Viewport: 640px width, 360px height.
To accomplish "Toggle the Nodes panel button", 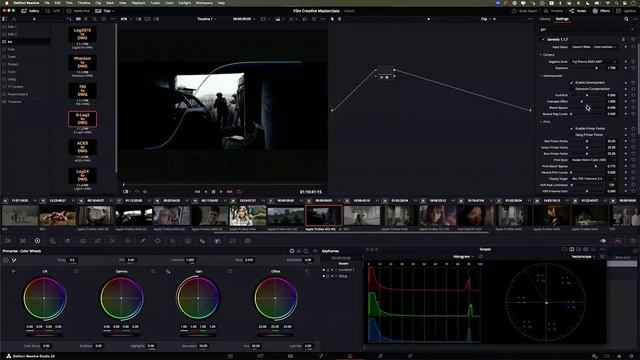I will pos(578,11).
